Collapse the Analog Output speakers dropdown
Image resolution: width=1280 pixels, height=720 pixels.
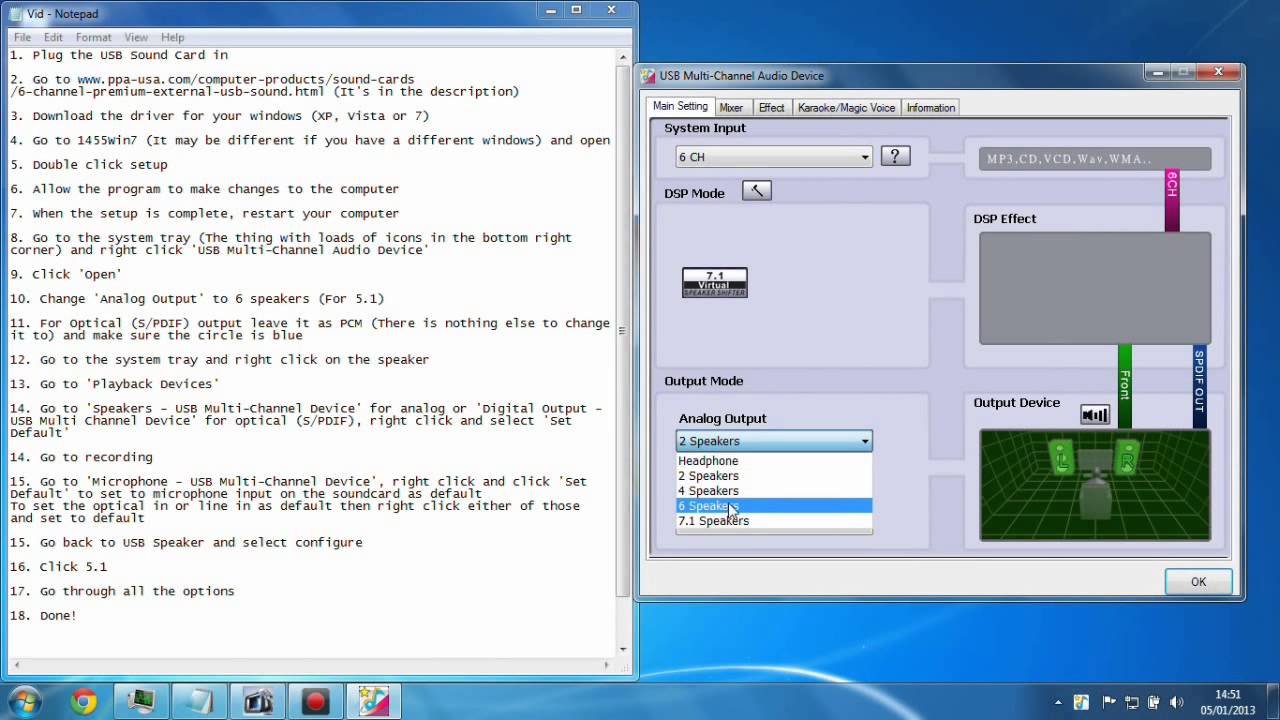pos(865,441)
